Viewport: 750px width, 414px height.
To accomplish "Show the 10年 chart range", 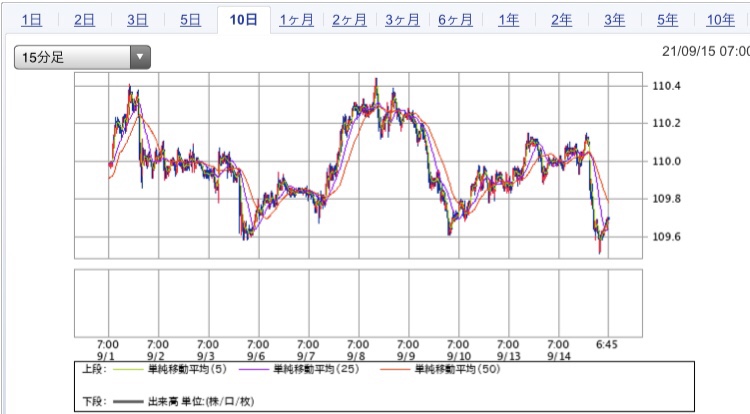I will (720, 20).
